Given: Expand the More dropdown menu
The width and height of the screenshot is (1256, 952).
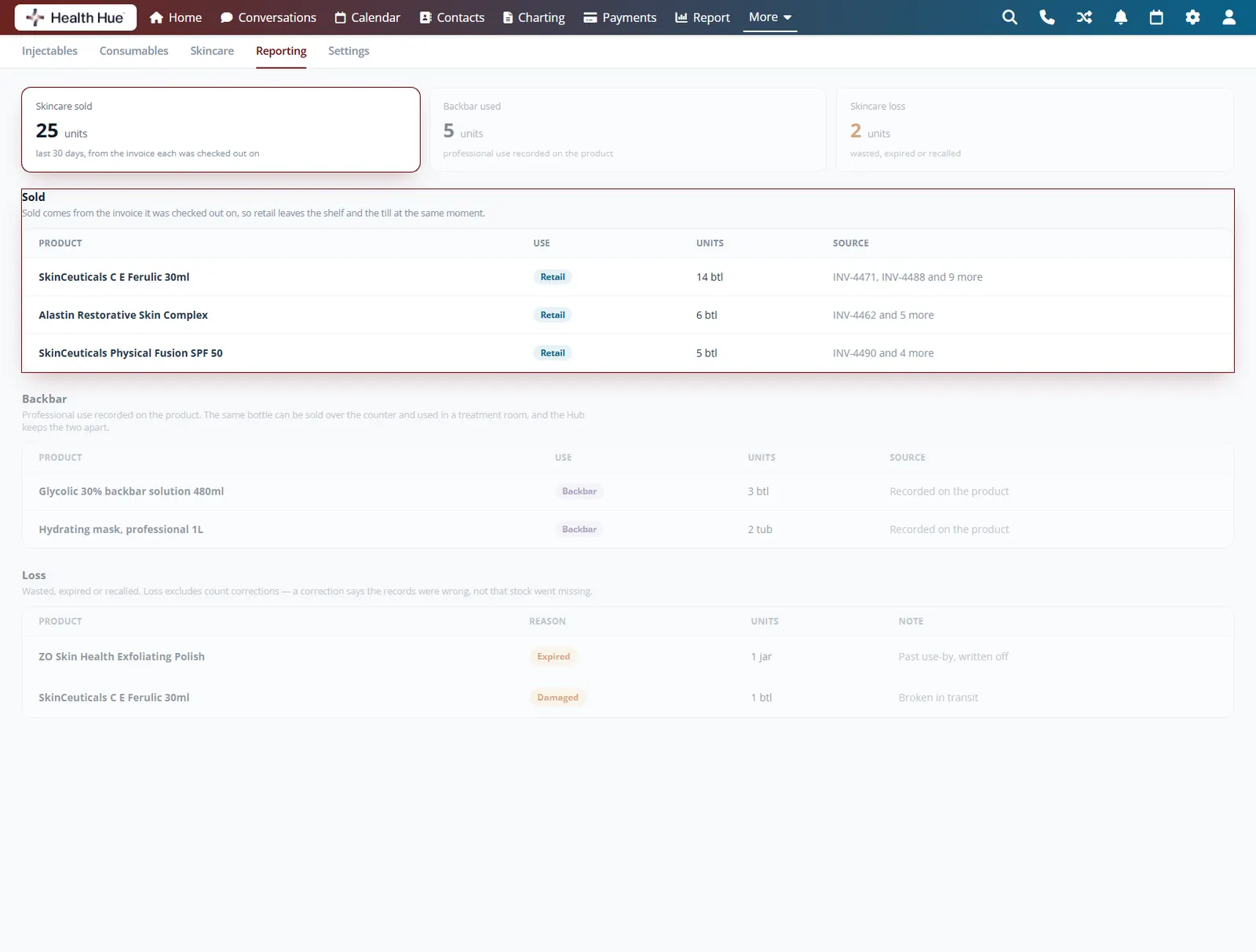Looking at the screenshot, I should [770, 17].
